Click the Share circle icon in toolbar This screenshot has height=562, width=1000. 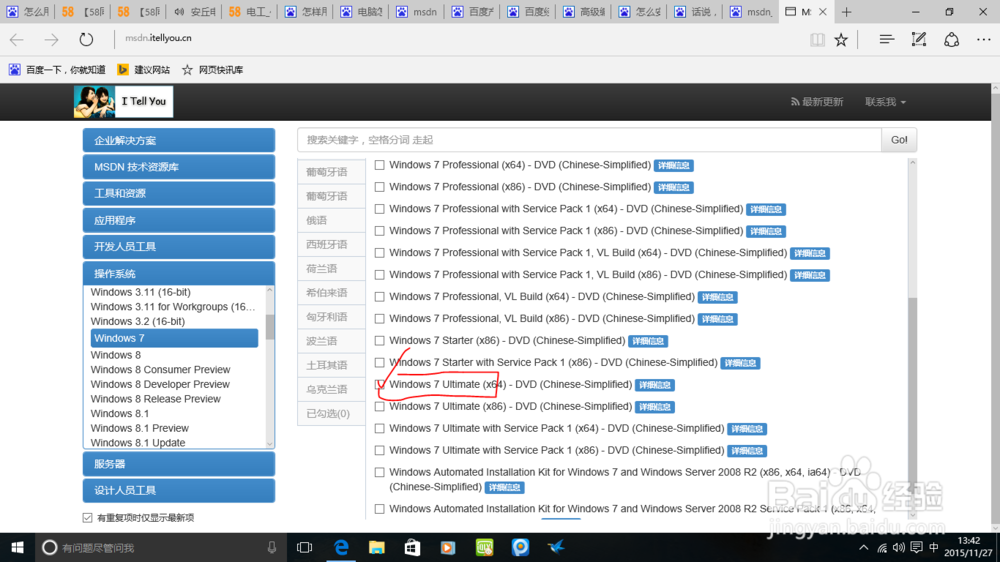952,40
